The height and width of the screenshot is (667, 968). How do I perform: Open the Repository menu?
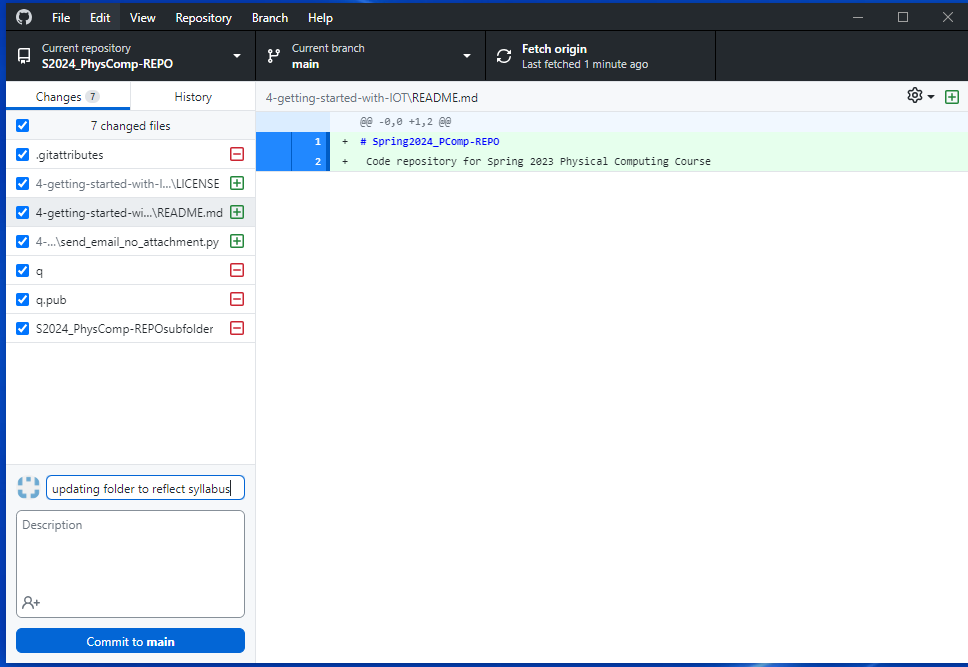pos(203,18)
